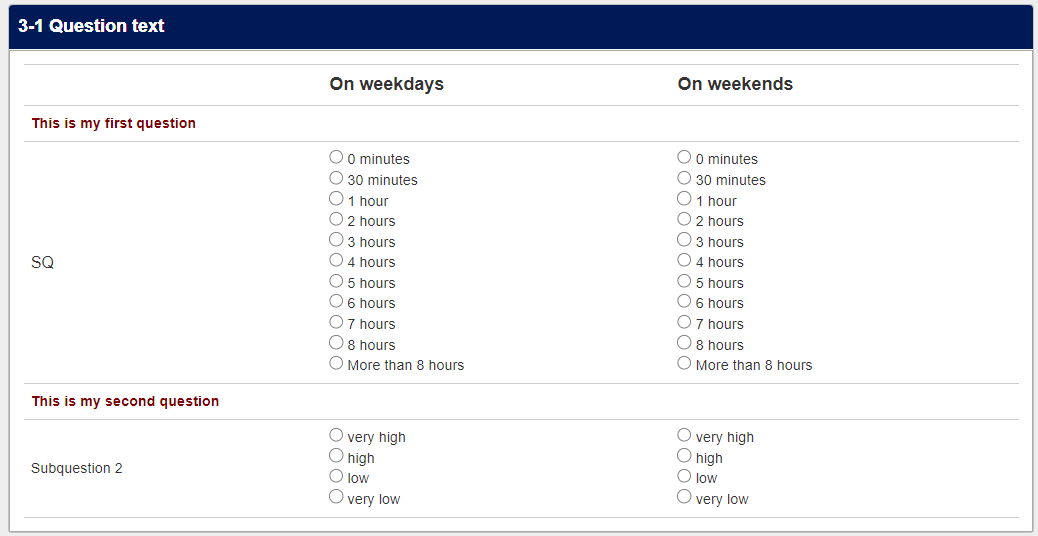Choose 2 hours for weekends
The height and width of the screenshot is (536, 1038).
click(684, 218)
